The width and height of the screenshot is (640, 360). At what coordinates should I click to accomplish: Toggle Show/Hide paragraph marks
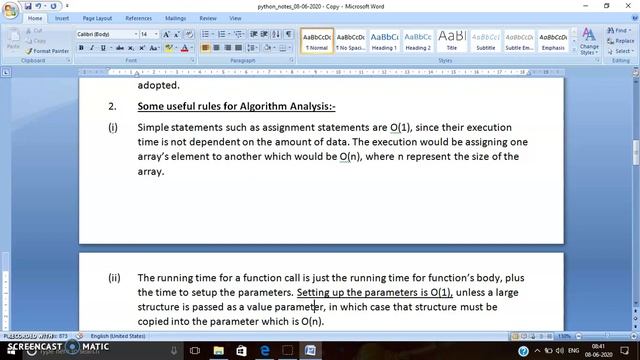(289, 34)
